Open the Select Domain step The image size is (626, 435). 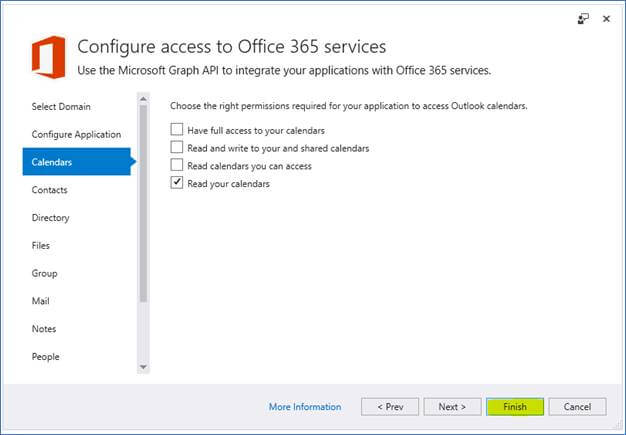(61, 107)
